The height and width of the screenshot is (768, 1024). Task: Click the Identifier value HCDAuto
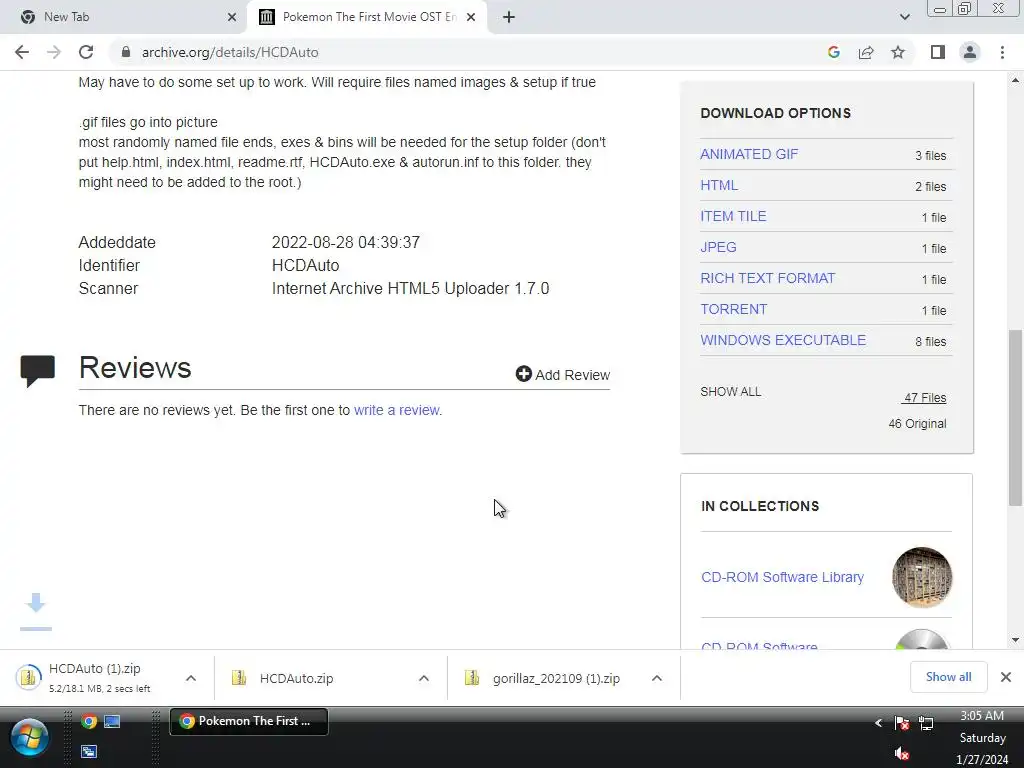[x=306, y=265]
